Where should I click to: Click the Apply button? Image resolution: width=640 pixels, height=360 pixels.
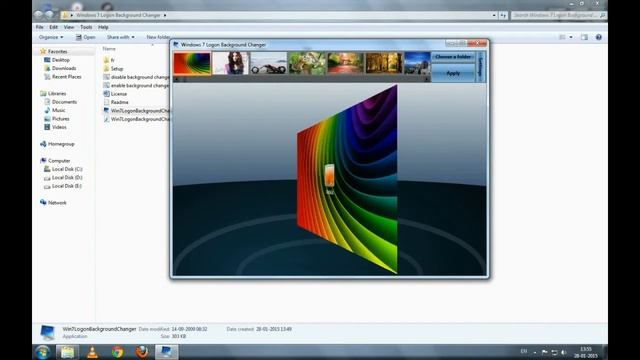453,73
